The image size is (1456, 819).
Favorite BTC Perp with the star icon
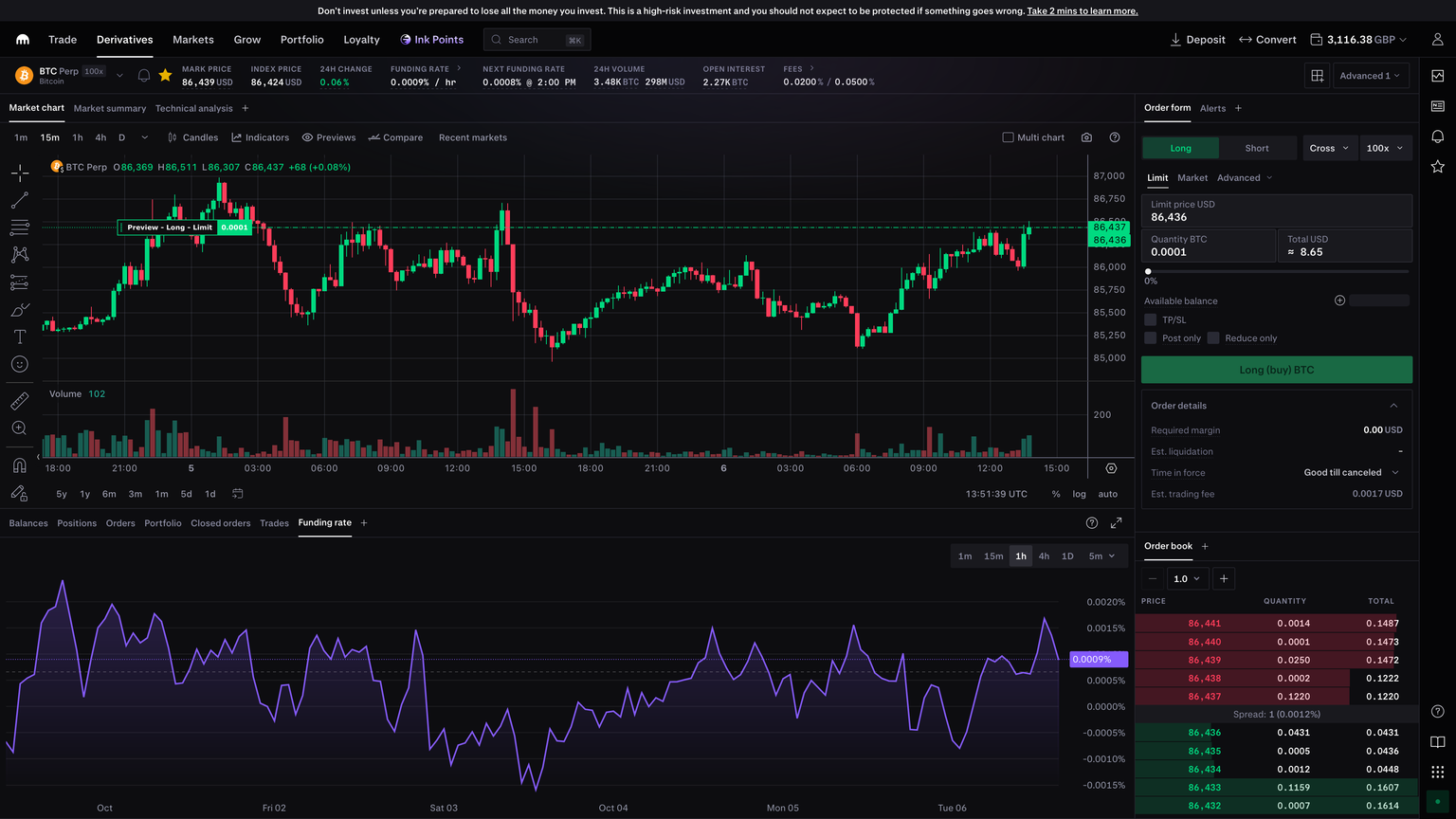click(x=165, y=75)
